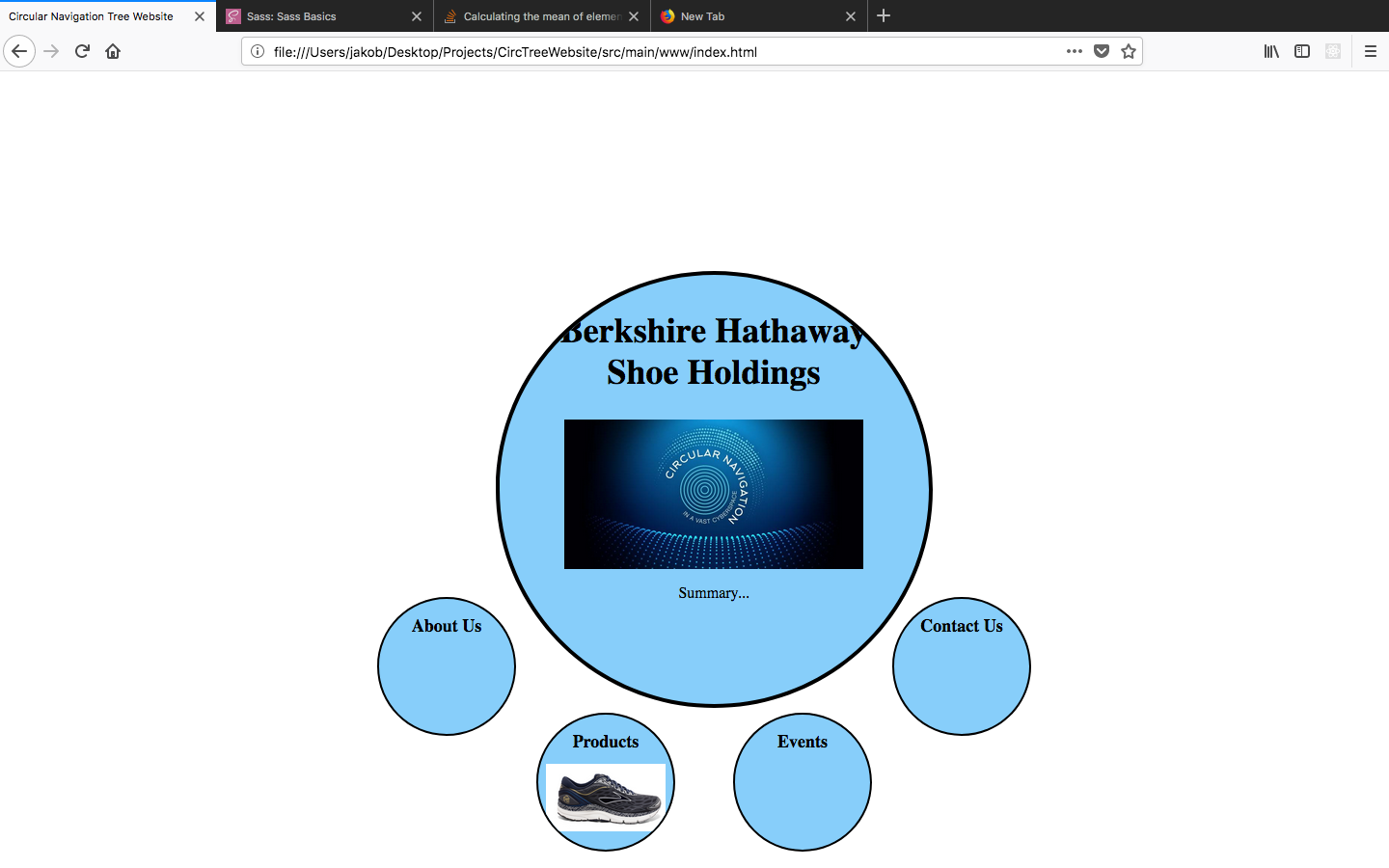Click the Summary... text
Screen dimensions: 1389x868
pos(714,593)
